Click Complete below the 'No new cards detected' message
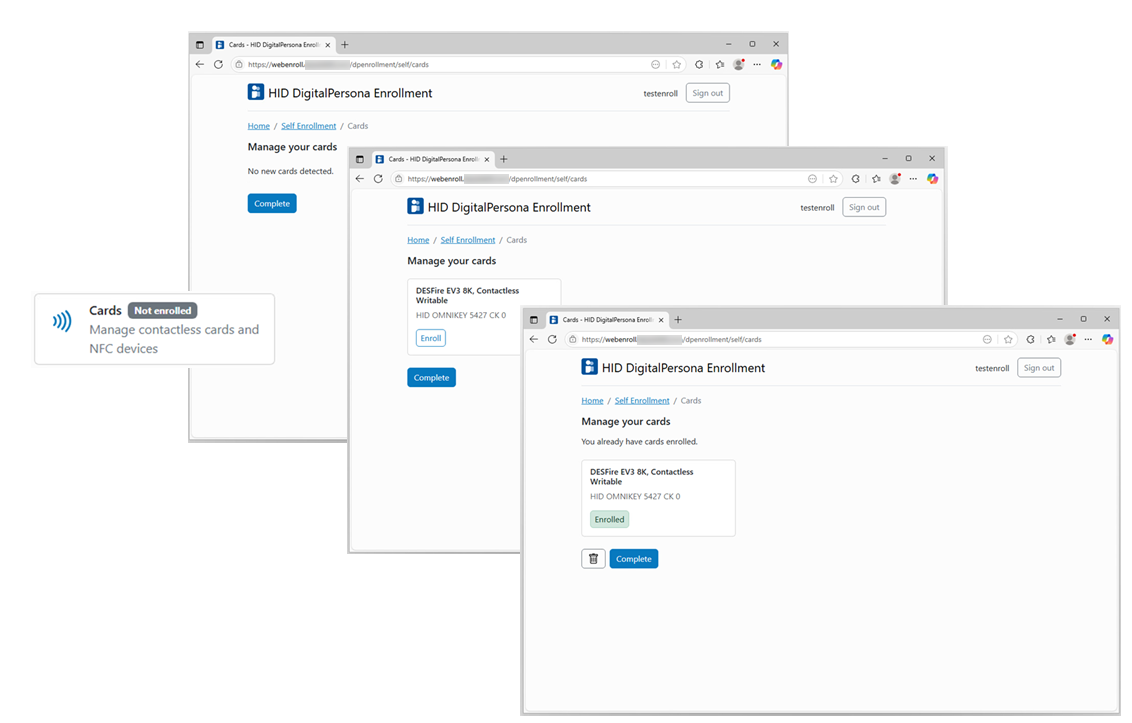The width and height of the screenshot is (1132, 723). [x=272, y=204]
